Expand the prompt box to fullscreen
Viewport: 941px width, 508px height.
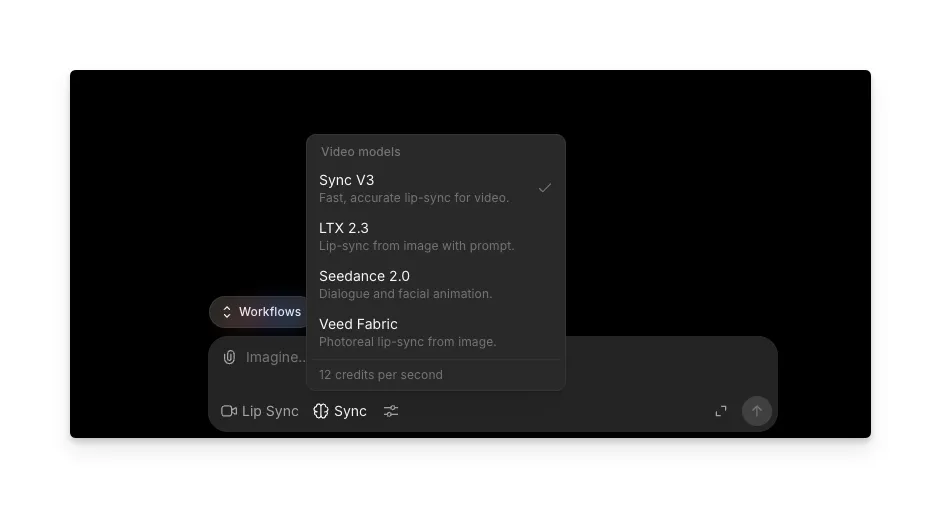(721, 411)
